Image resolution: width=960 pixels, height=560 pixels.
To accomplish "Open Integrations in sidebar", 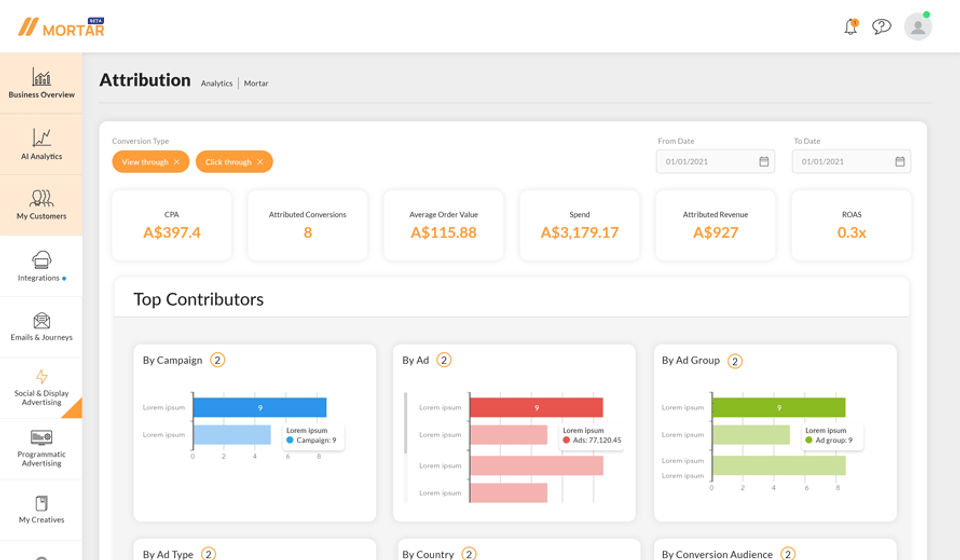I will click(x=41, y=266).
